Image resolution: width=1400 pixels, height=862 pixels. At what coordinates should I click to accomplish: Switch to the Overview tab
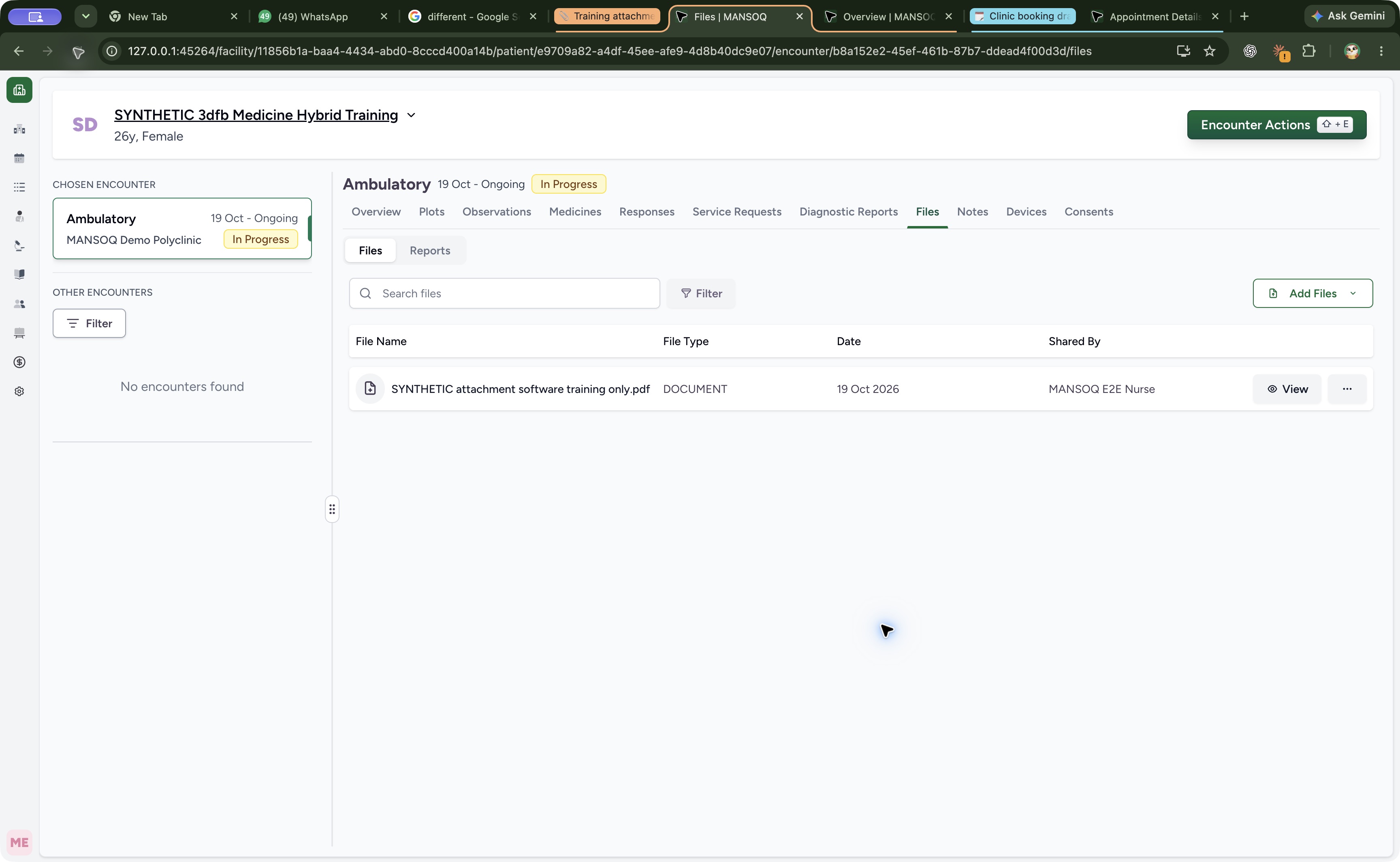pos(376,211)
